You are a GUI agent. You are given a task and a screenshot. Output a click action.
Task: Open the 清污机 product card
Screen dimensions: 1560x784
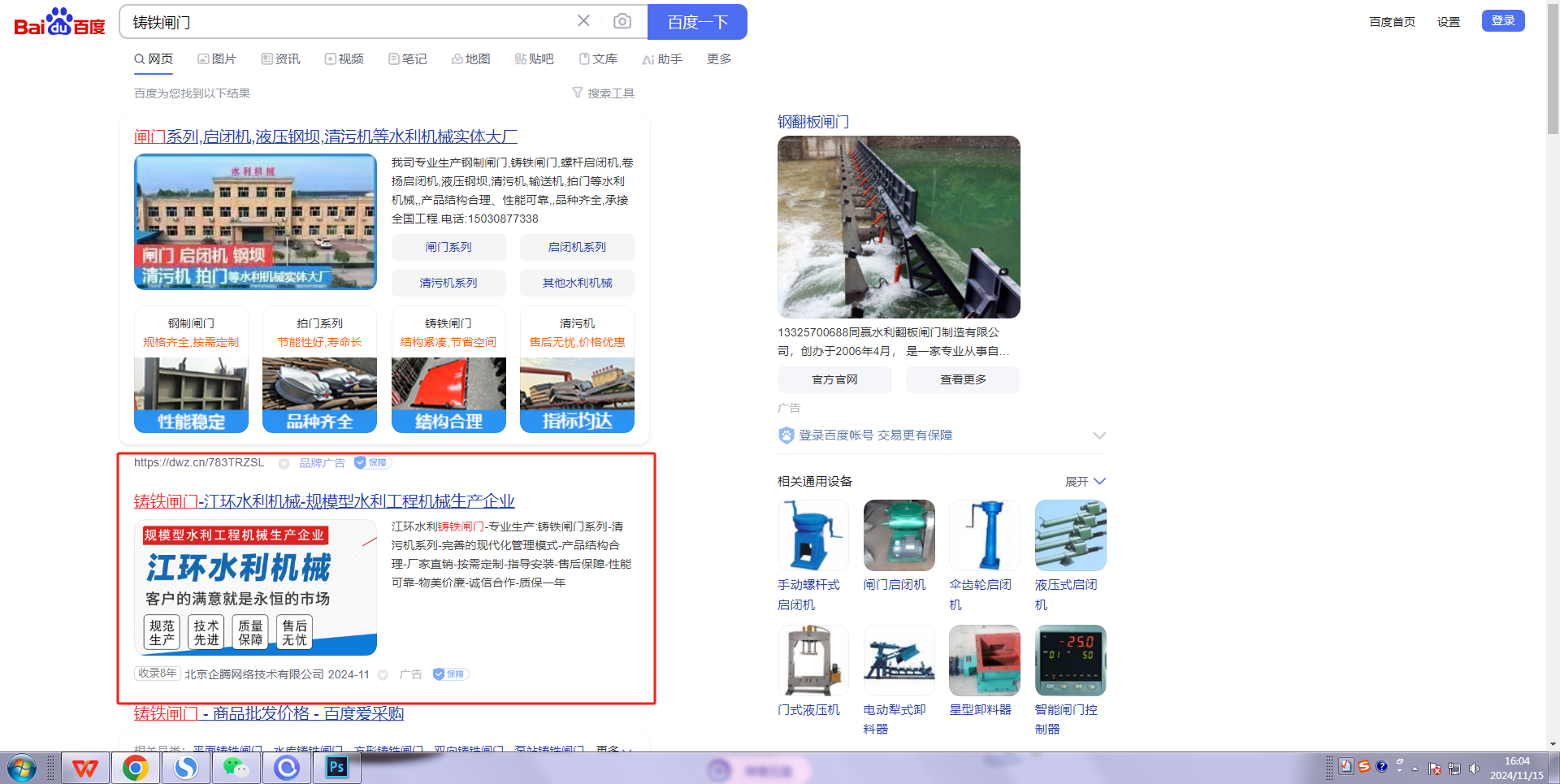(577, 370)
